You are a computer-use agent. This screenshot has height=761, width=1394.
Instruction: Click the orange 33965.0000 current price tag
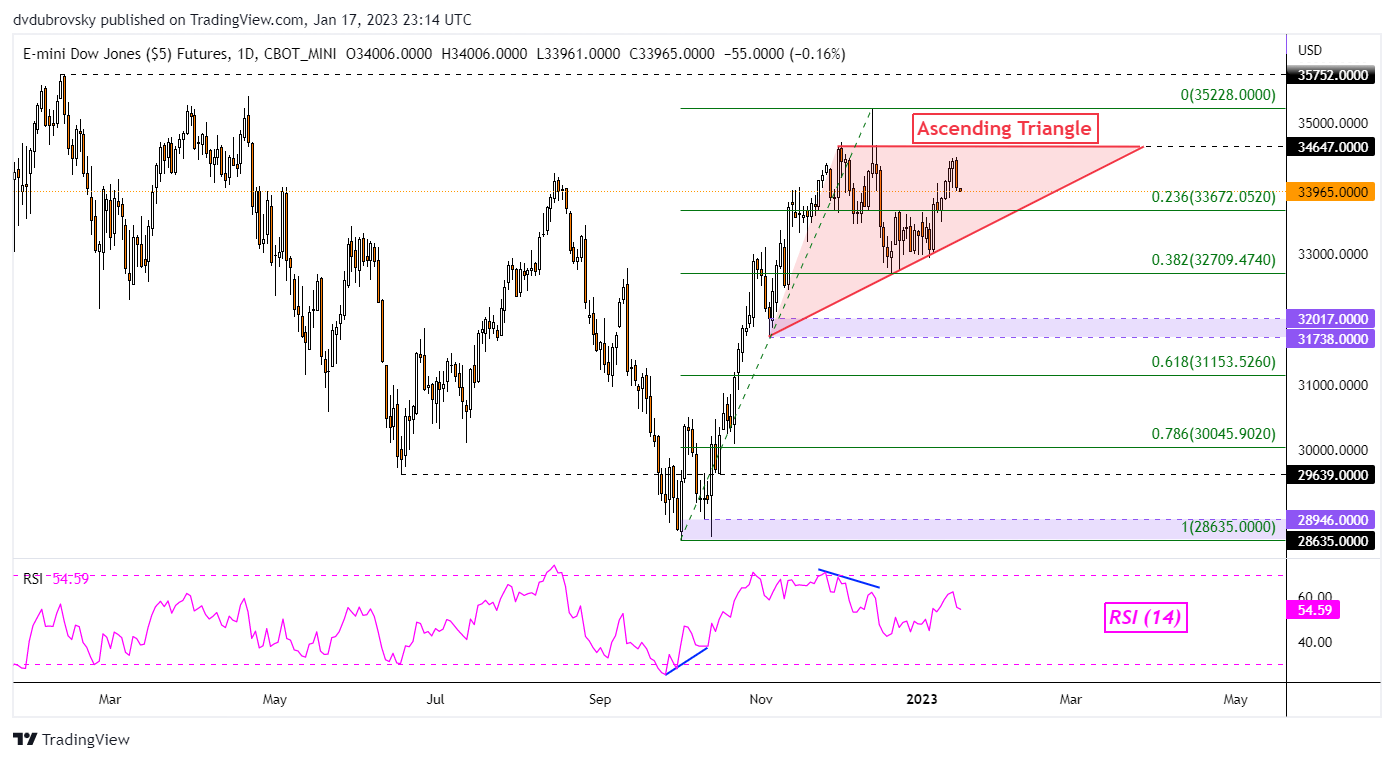pyautogui.click(x=1333, y=192)
